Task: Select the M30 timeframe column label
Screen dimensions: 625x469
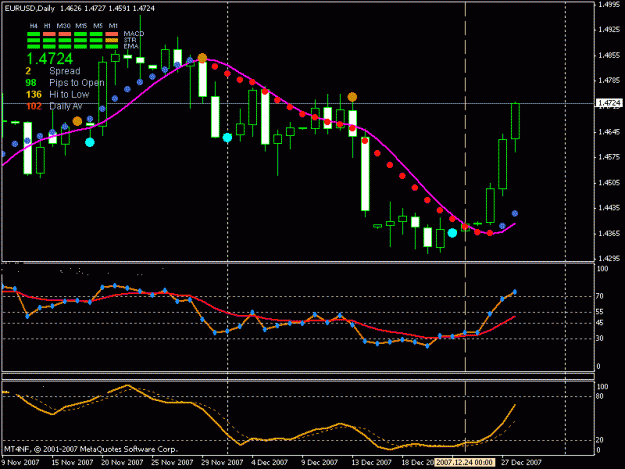Action: (63, 26)
